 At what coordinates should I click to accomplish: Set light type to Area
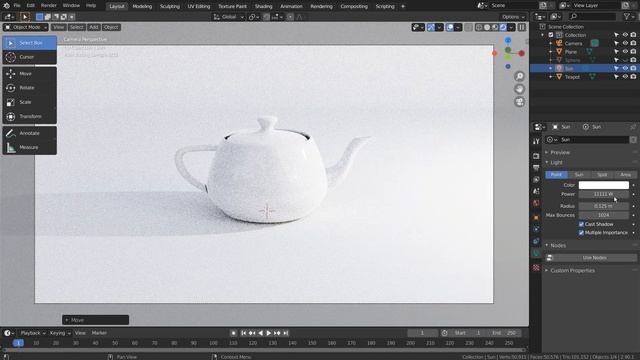pos(625,174)
